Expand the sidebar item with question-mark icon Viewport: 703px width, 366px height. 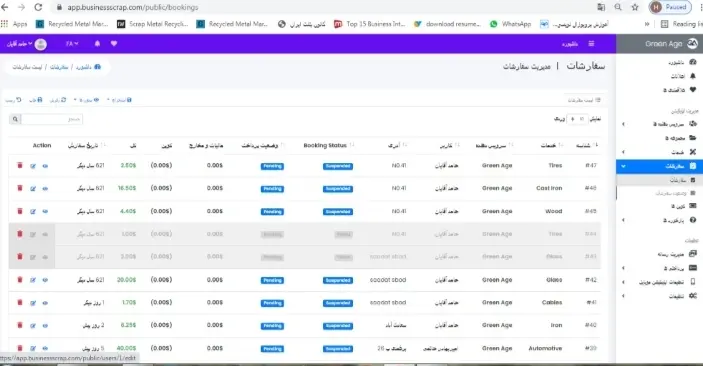tap(659, 220)
